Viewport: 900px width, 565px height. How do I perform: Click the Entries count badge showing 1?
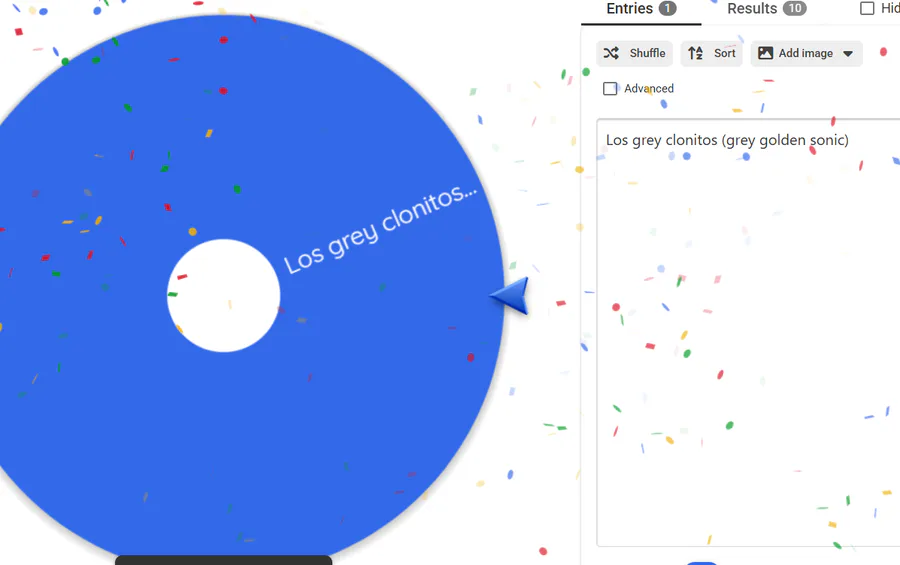coord(667,9)
